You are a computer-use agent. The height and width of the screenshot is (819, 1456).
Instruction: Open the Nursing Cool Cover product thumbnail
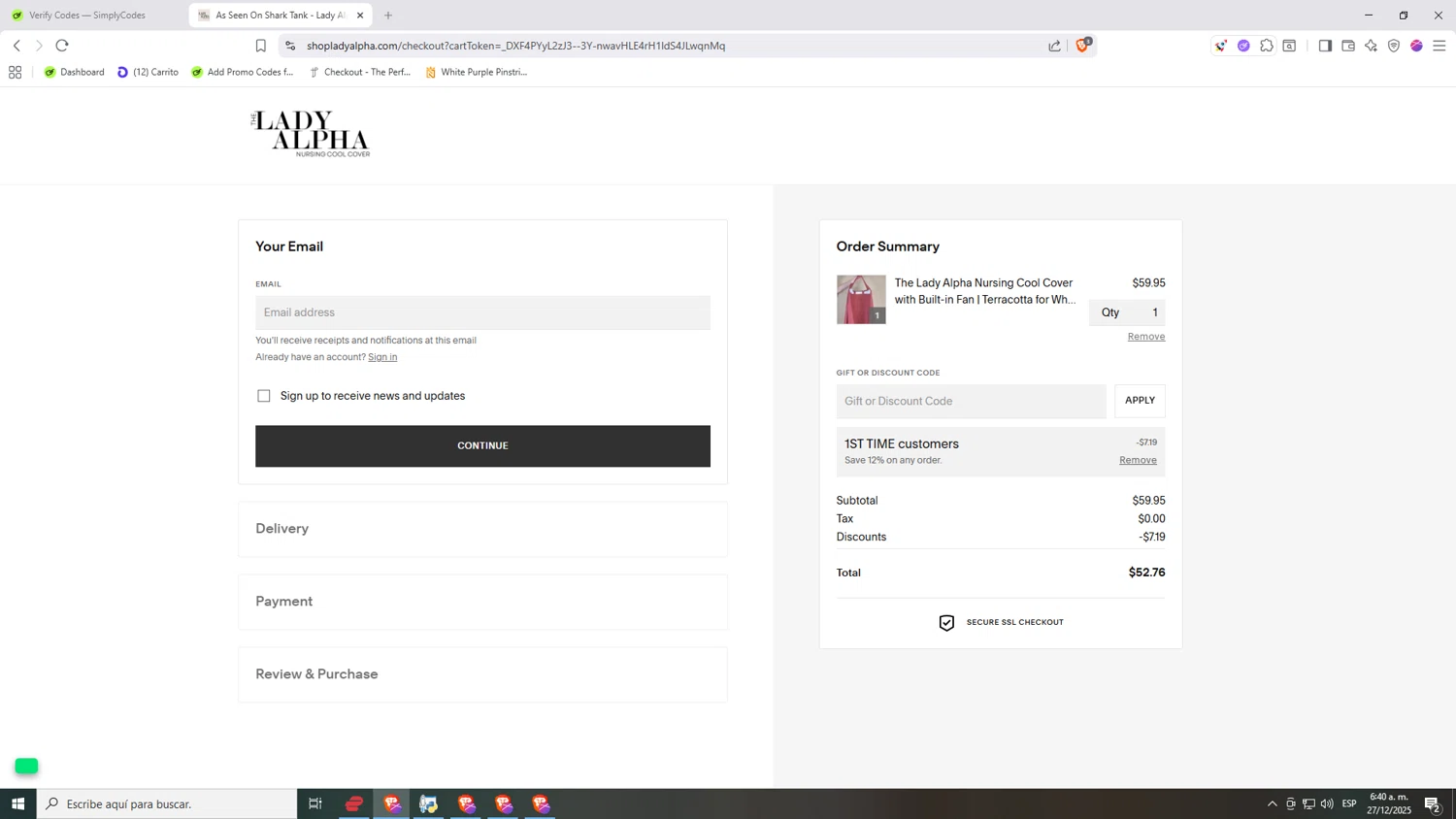coord(861,299)
